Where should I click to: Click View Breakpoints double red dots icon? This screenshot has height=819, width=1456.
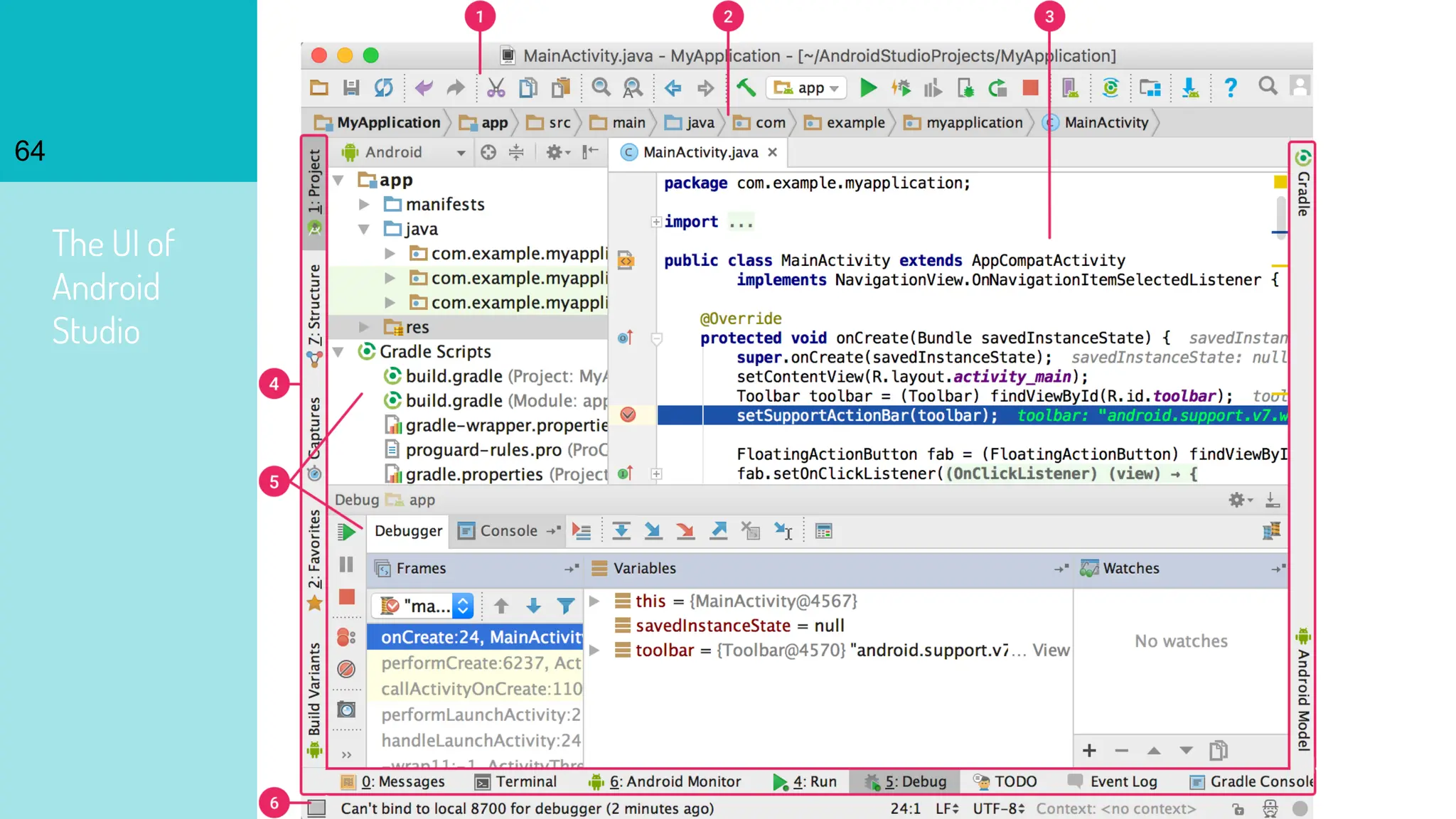coord(346,637)
